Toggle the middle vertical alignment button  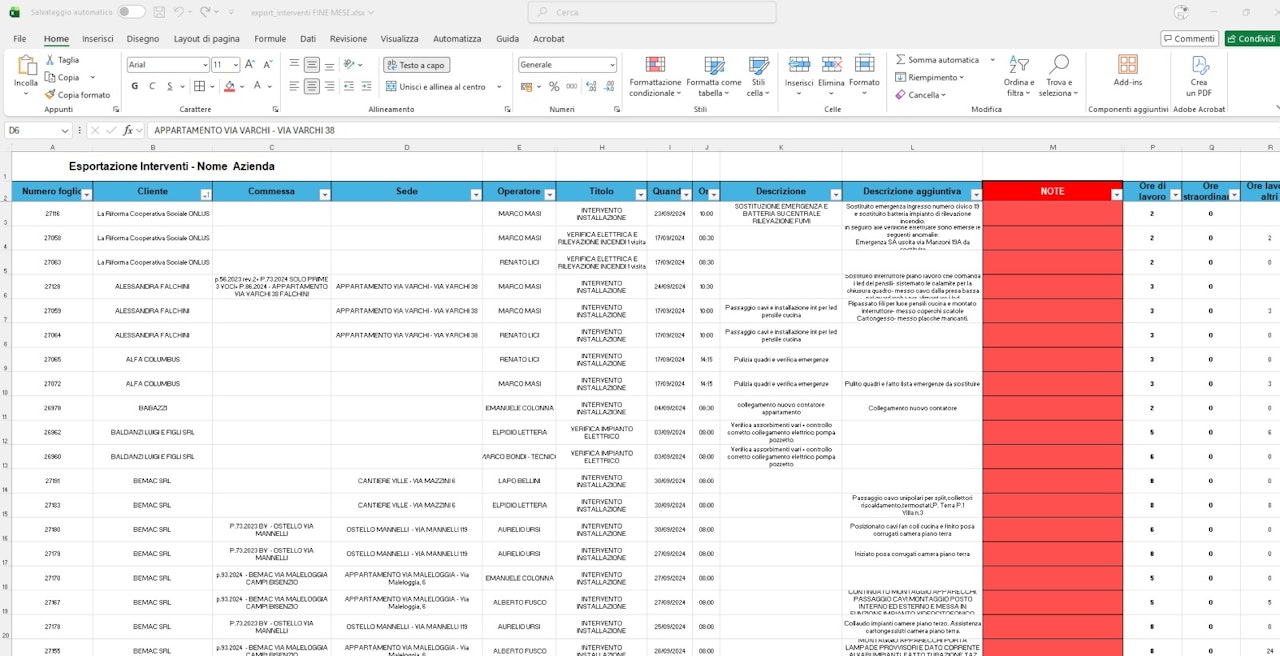coord(312,64)
